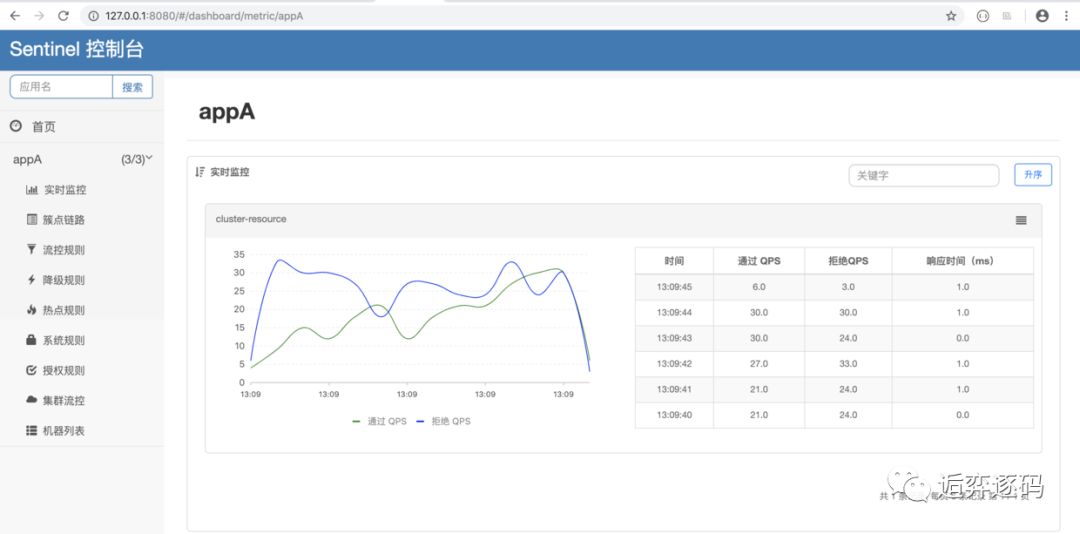Screen dimensions: 1080x534
Task: Click the check-square icon for 授权规则
Action: (x=32, y=370)
